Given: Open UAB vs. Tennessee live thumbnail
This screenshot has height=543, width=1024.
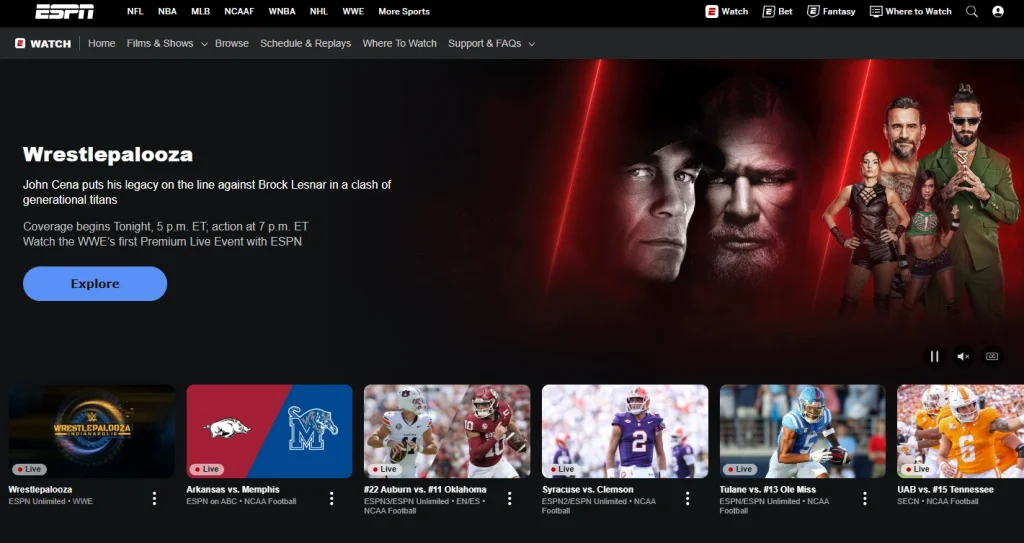Looking at the screenshot, I should (961, 431).
